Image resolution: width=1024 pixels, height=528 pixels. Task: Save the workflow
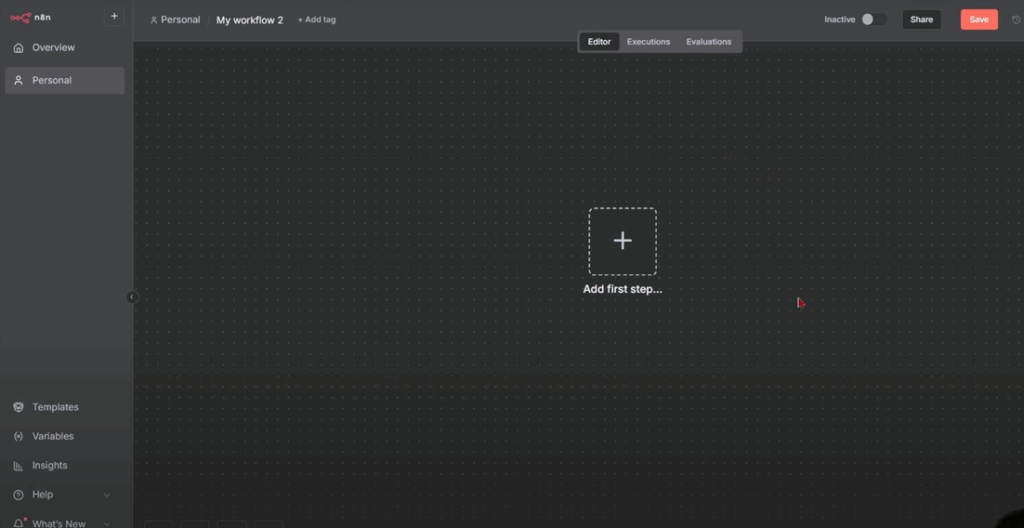click(979, 20)
